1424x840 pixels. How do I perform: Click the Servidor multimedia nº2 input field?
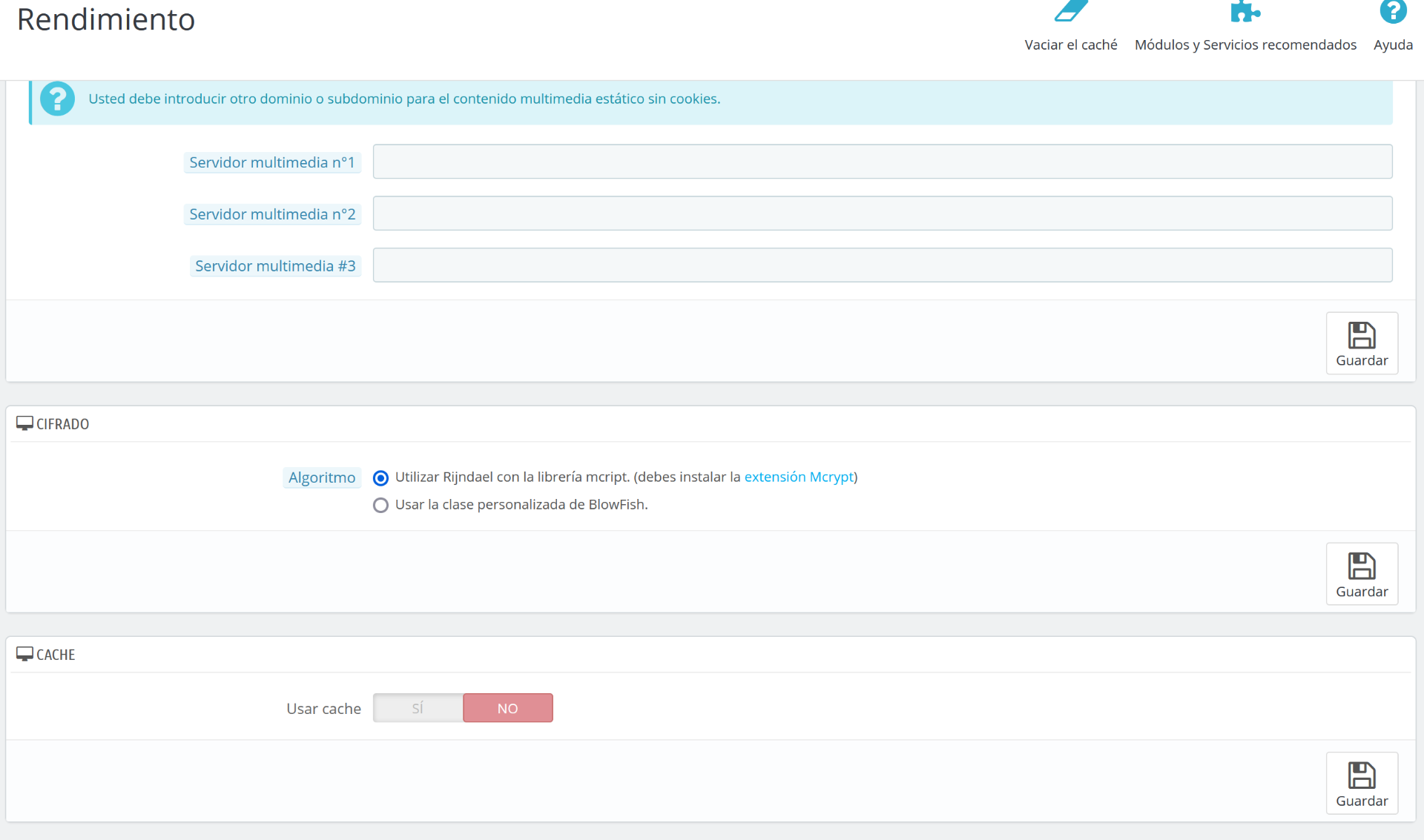[x=882, y=214]
